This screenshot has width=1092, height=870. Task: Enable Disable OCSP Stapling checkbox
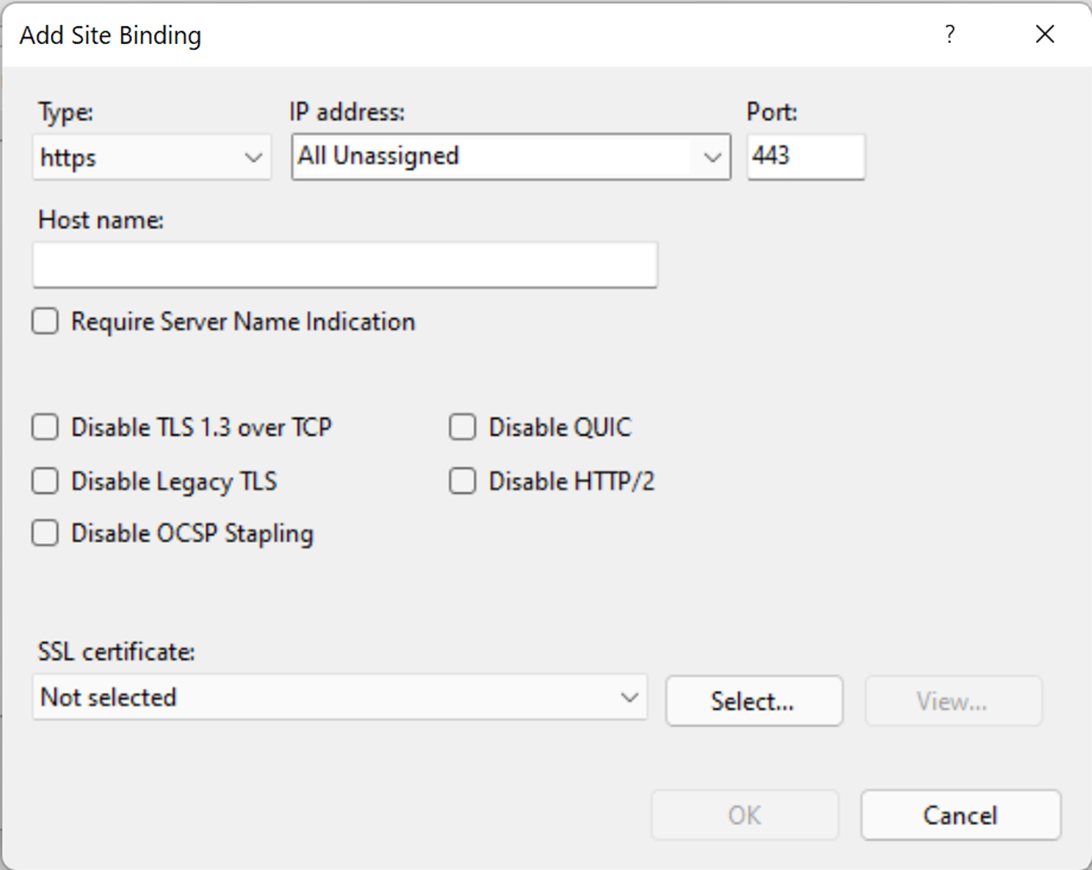tap(45, 534)
